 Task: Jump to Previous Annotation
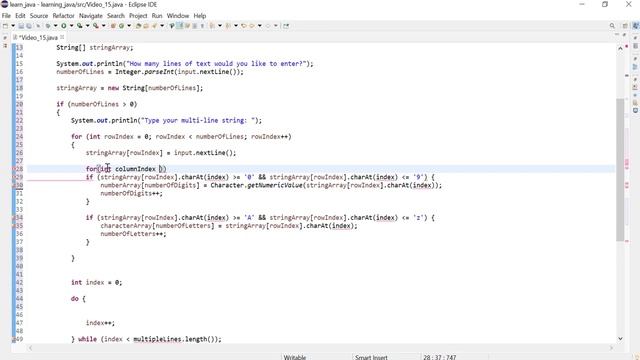[228, 26]
